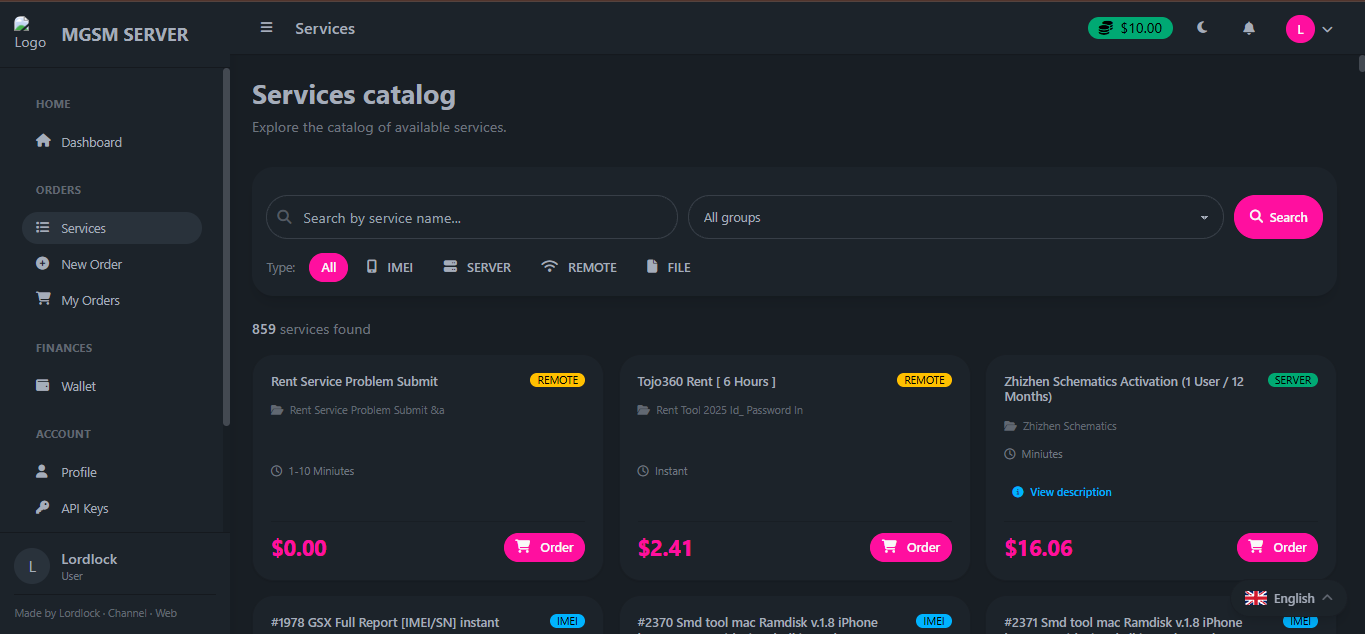This screenshot has height=634, width=1365.
Task: Expand the user avatar dropdown
Action: tap(1309, 29)
